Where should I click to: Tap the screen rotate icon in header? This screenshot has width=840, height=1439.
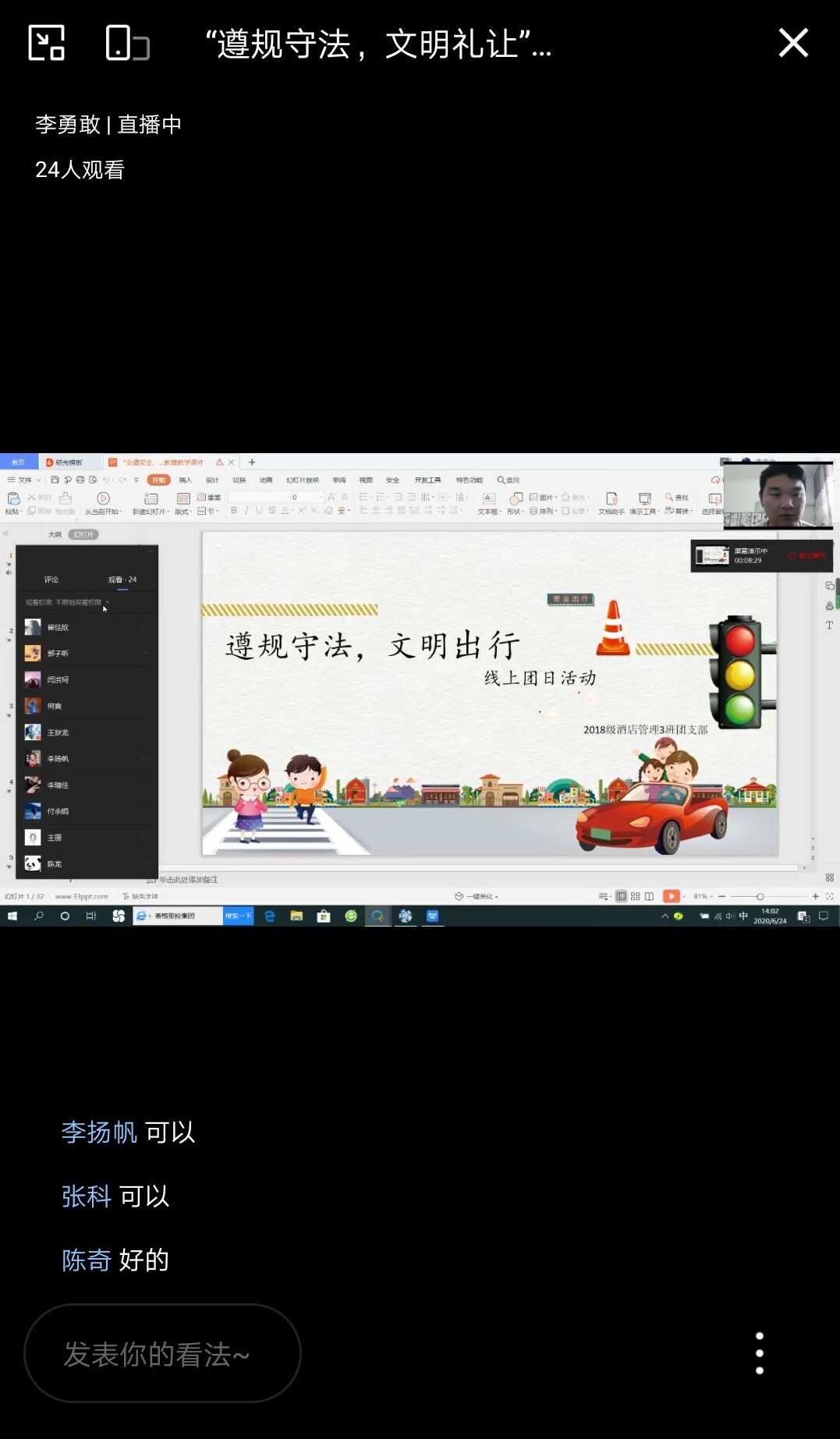tap(127, 43)
